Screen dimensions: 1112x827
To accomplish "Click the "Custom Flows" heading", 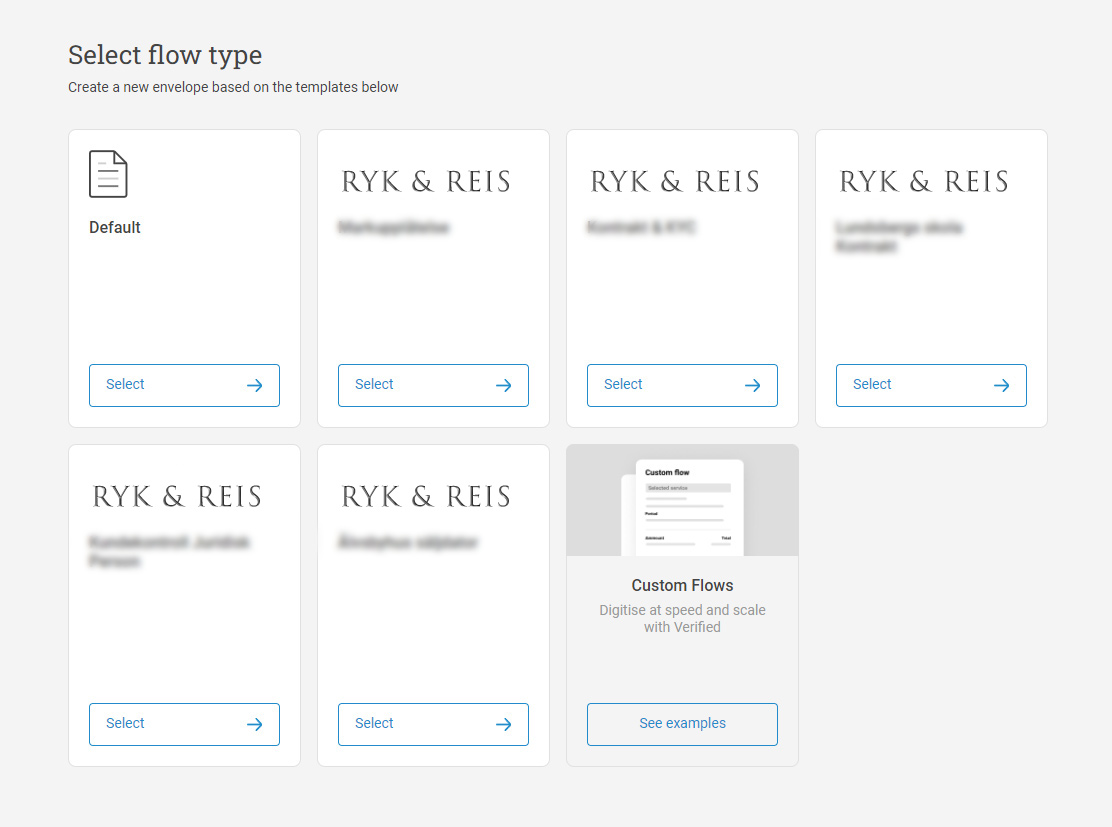I will (x=682, y=585).
